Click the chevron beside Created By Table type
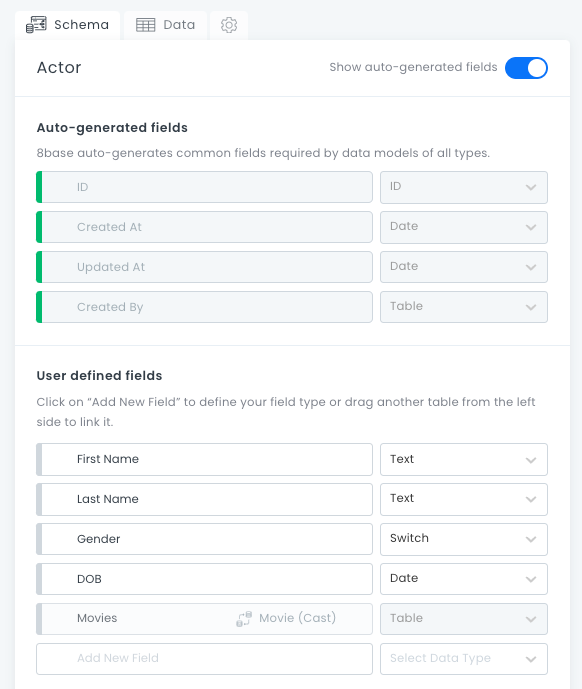Viewport: 582px width, 689px height. (531, 307)
